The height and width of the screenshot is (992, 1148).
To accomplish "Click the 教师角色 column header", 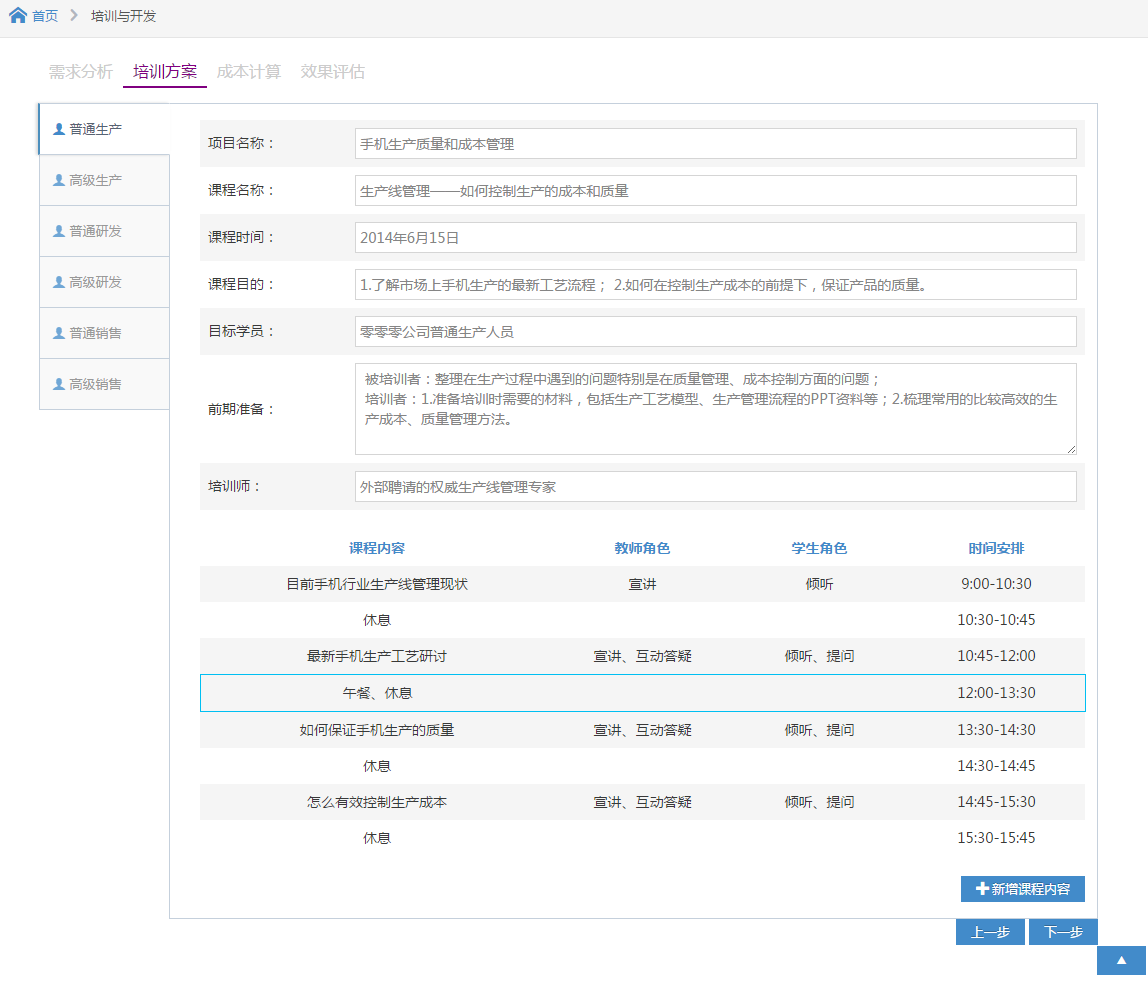I will [642, 548].
